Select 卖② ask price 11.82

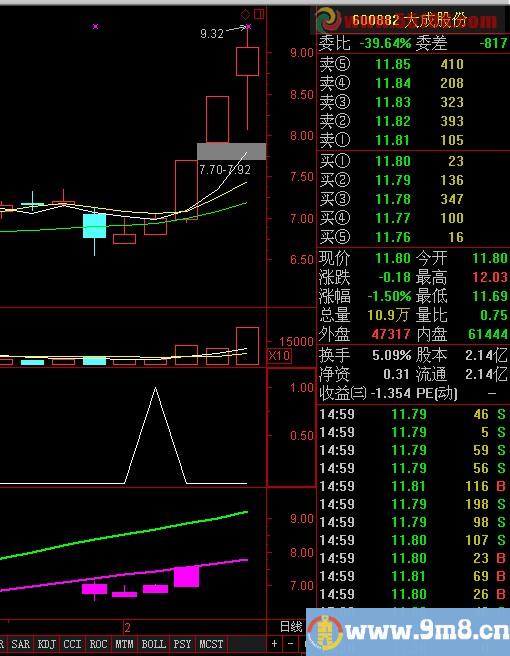393,121
